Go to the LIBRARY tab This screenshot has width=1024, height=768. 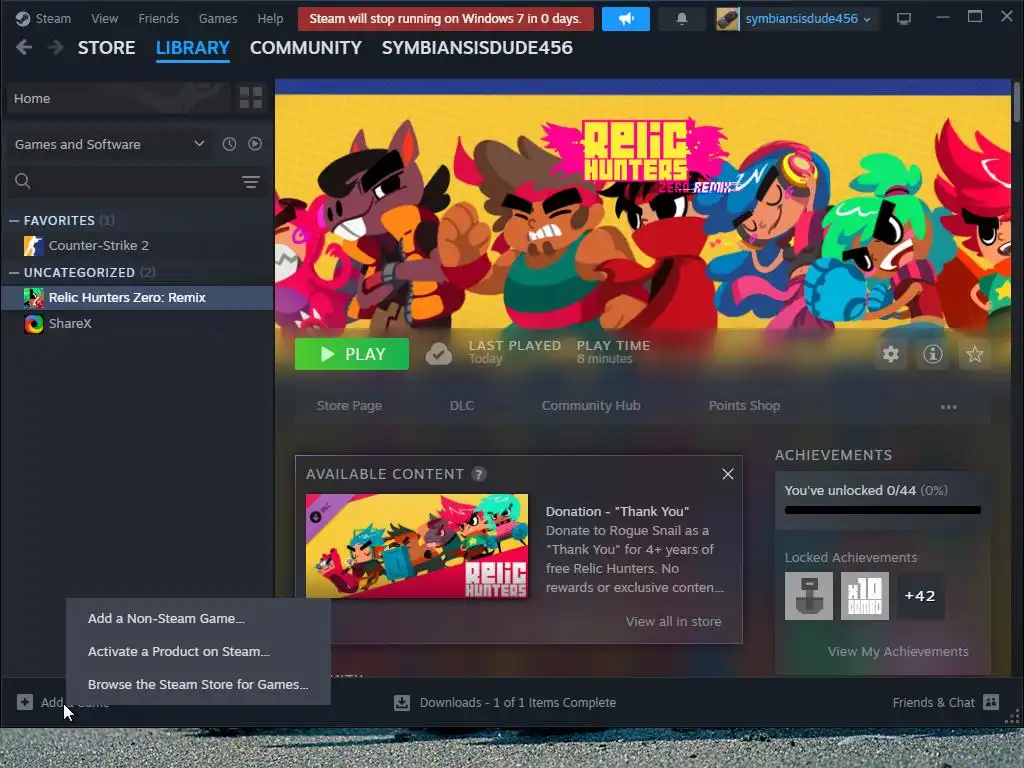tap(193, 48)
